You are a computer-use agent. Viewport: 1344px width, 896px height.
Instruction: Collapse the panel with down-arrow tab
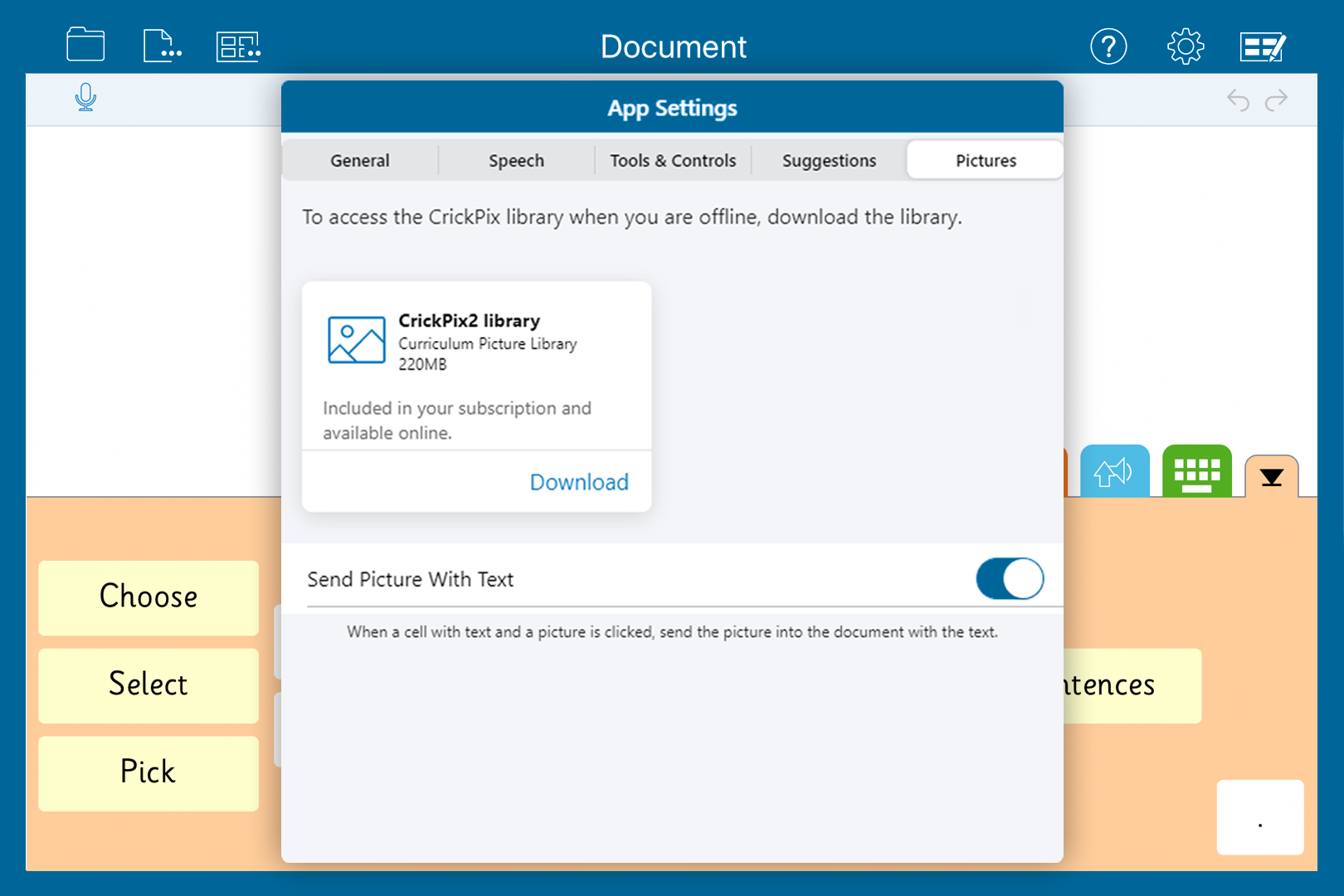(x=1271, y=477)
